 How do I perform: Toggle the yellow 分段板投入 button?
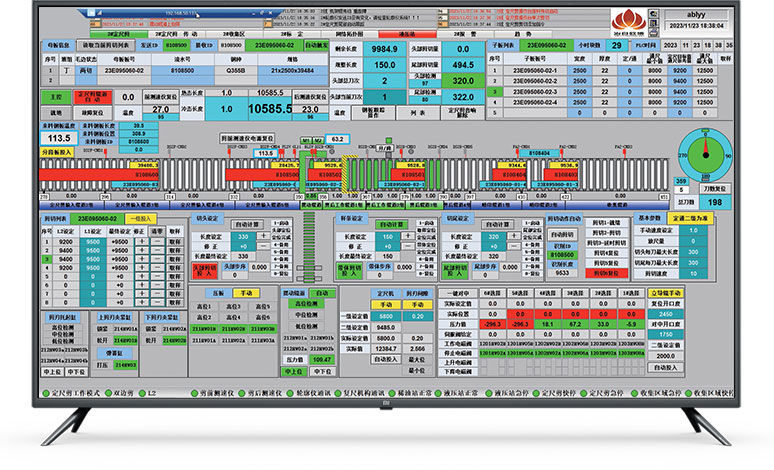[x=56, y=151]
